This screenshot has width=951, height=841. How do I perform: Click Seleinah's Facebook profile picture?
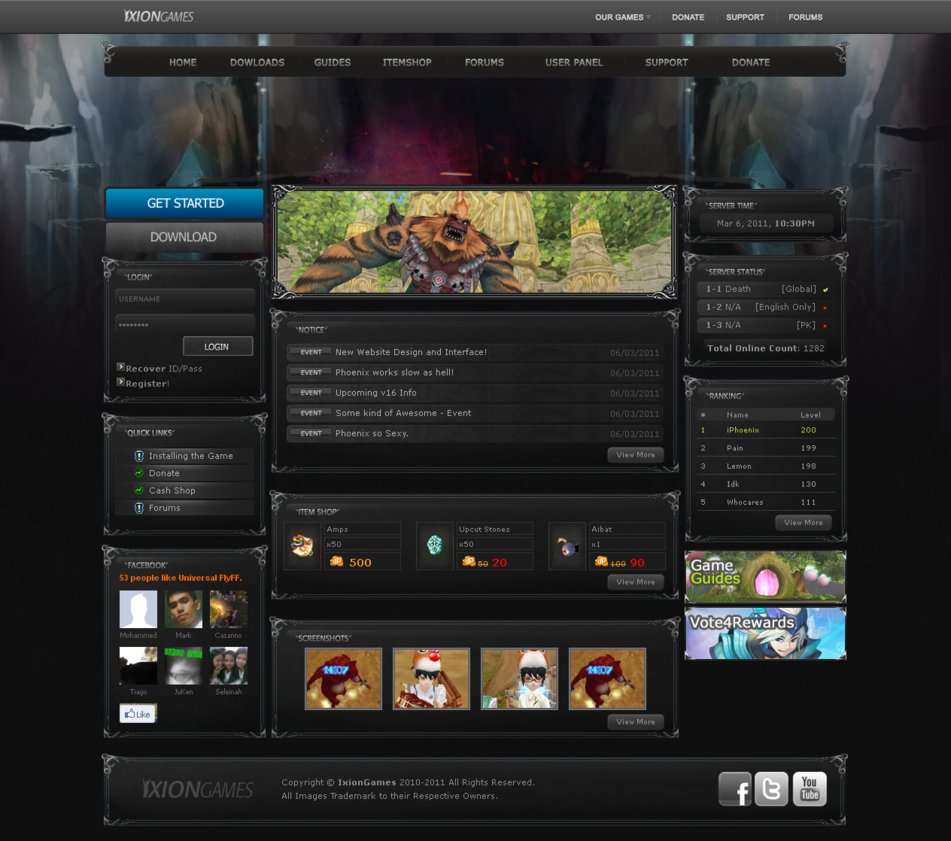(229, 666)
